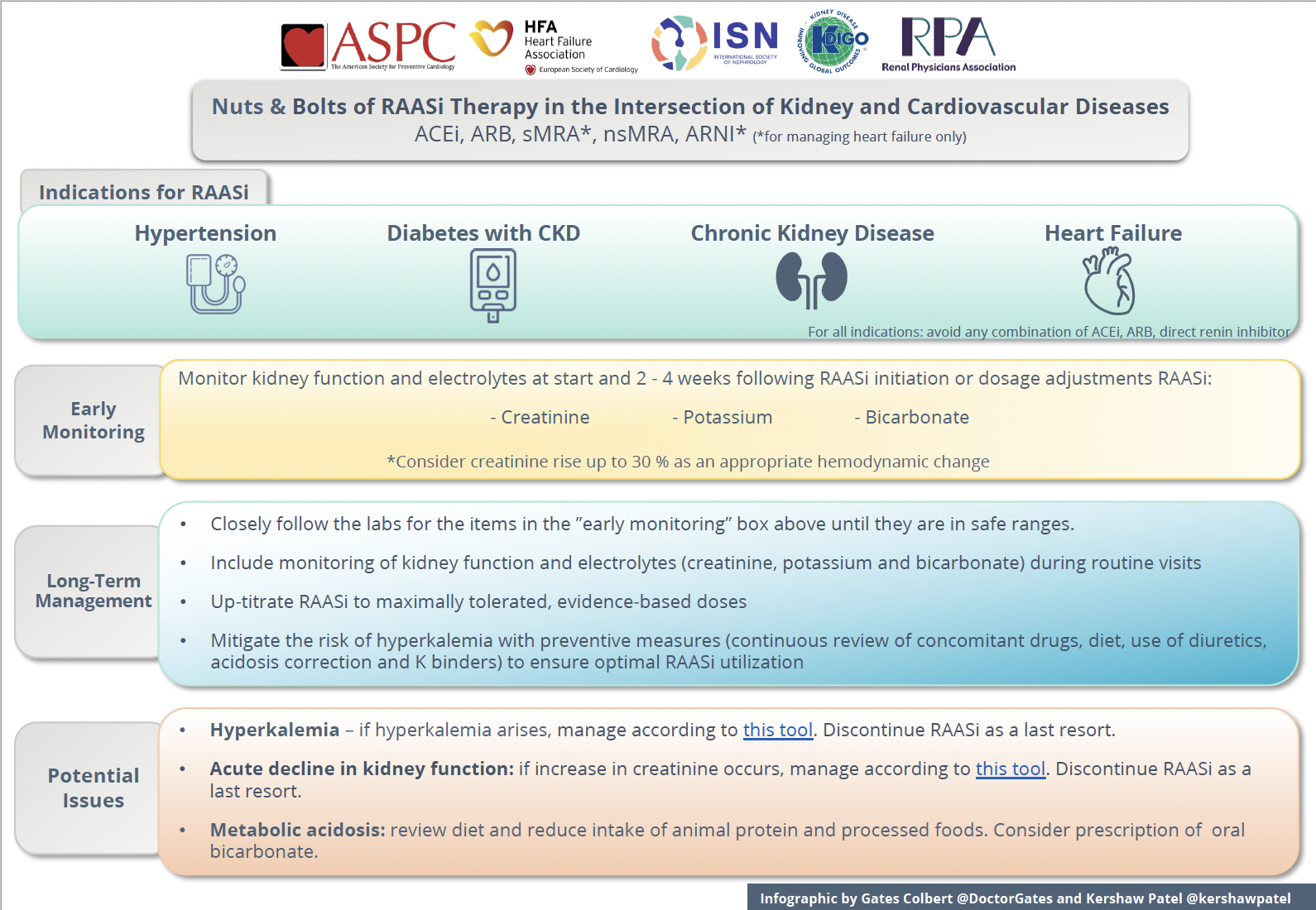Image resolution: width=1316 pixels, height=910 pixels.
Task: Click the kidneys icon
Action: [811, 280]
